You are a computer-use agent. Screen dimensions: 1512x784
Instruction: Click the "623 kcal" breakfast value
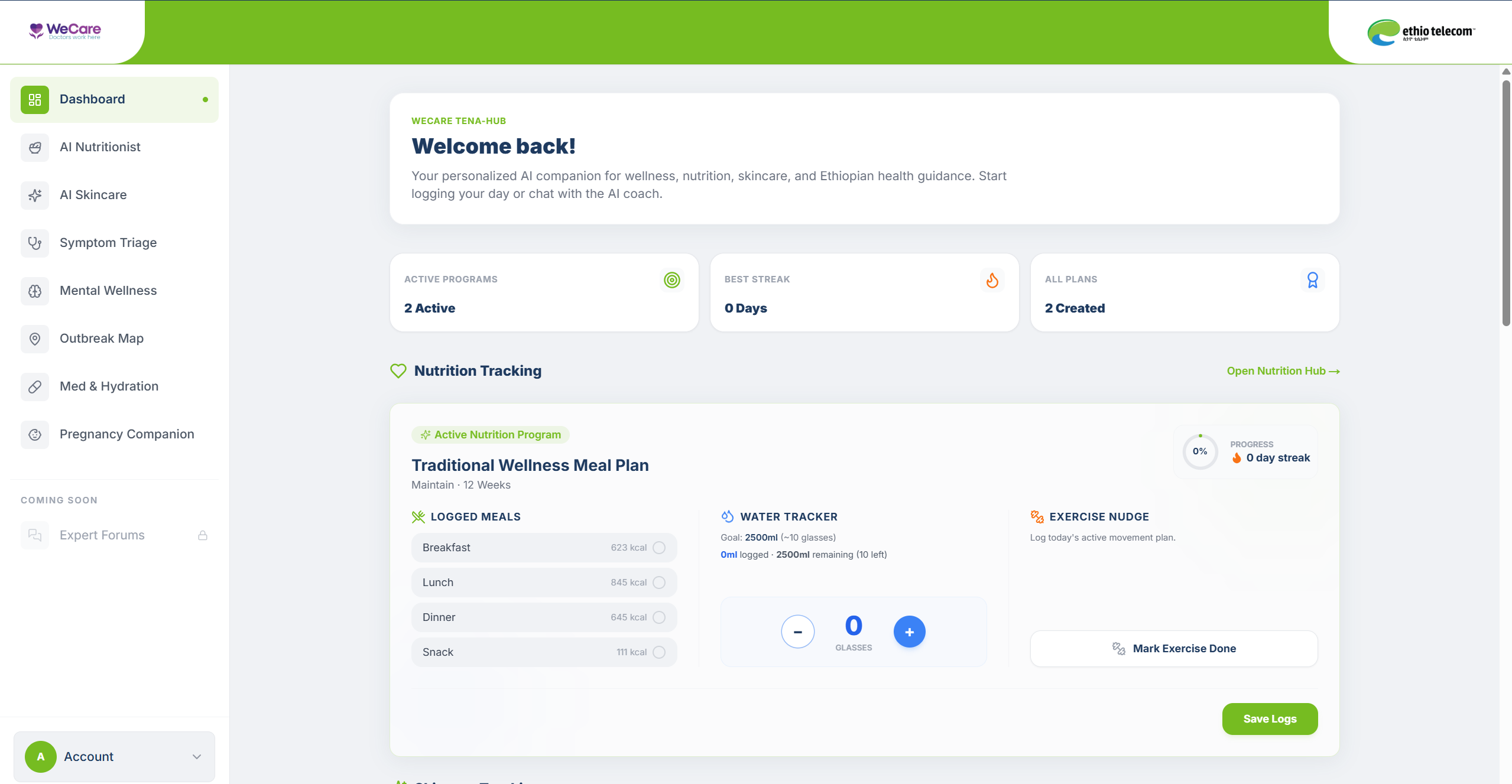[x=629, y=548]
